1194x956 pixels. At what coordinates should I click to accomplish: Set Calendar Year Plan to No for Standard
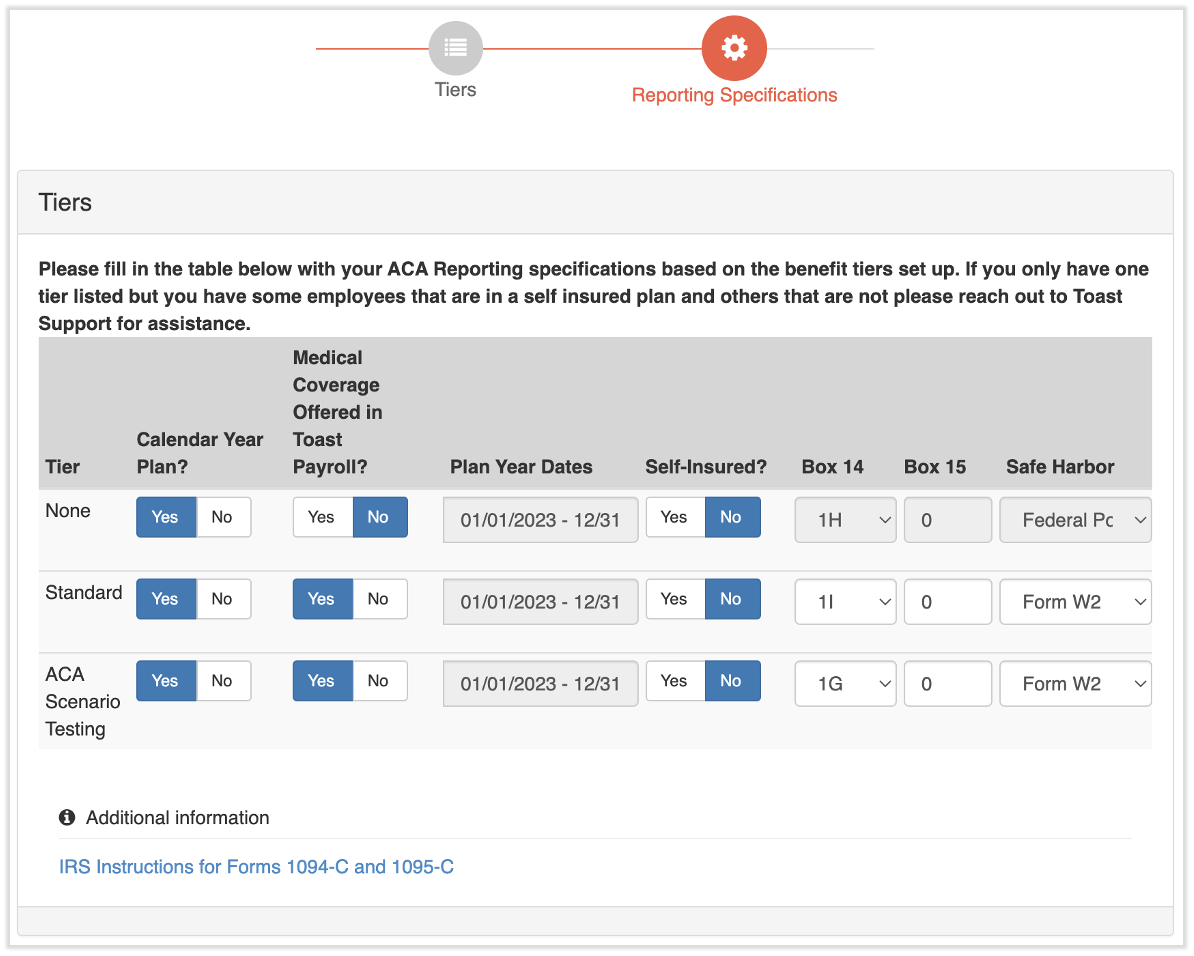[222, 599]
